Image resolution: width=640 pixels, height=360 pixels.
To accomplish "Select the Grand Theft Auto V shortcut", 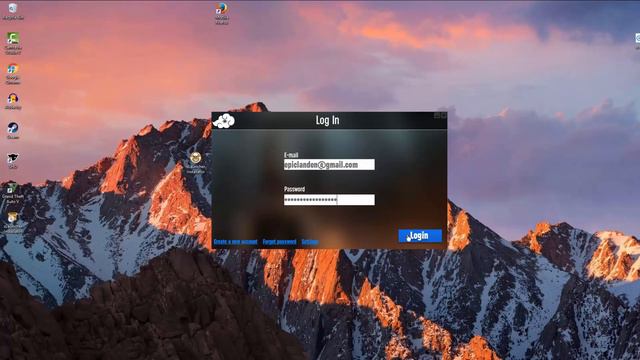I will pyautogui.click(x=13, y=193).
